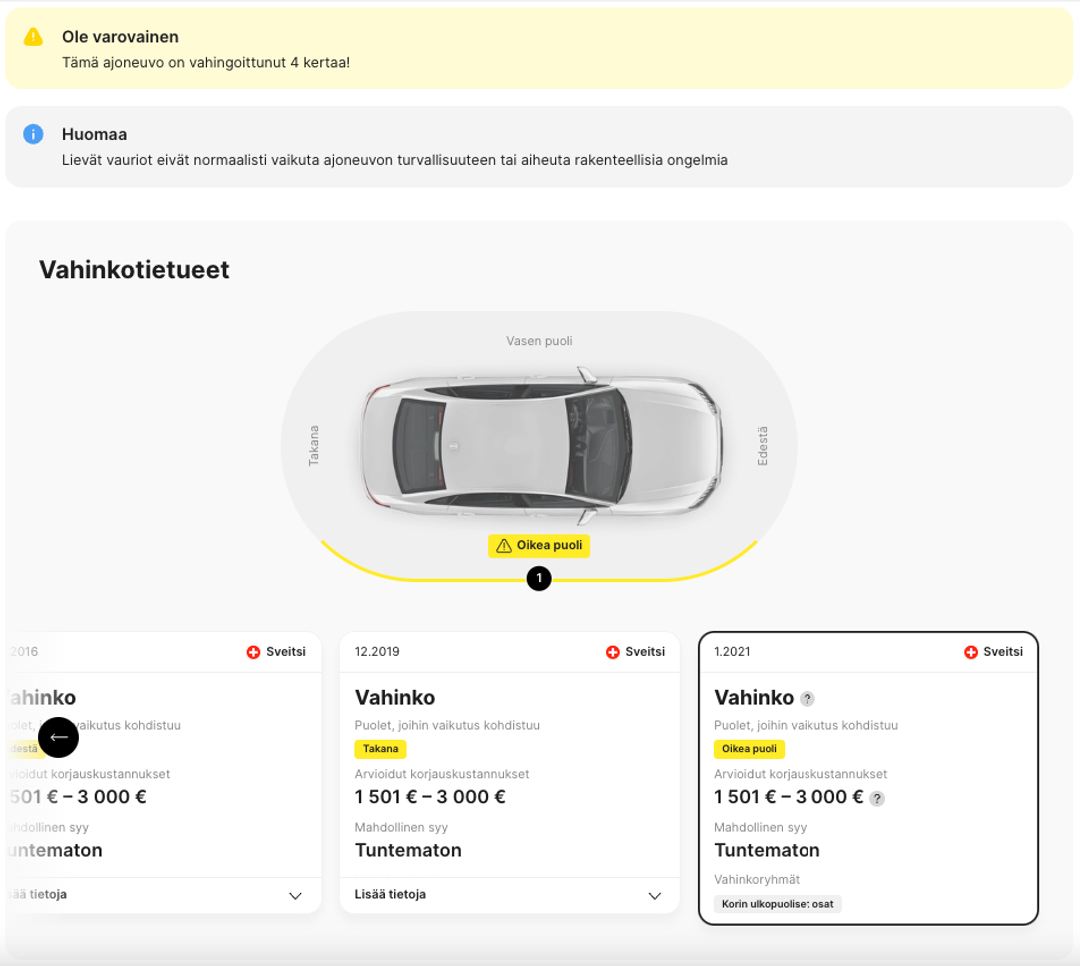Click the question mark next to the repair cost range
The image size is (1080, 966).
(x=877, y=798)
